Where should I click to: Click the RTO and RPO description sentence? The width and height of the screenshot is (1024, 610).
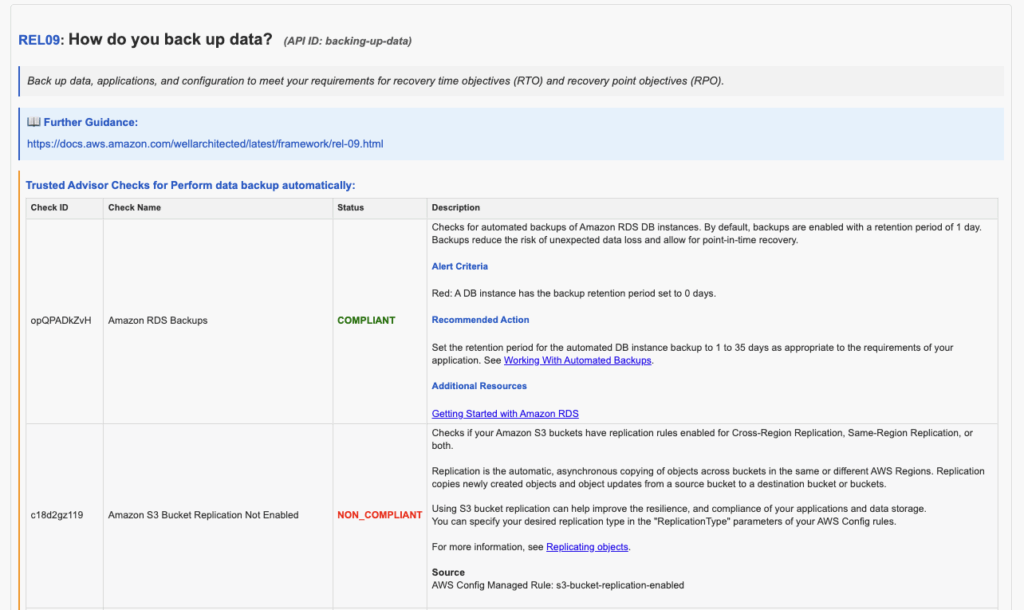376,81
